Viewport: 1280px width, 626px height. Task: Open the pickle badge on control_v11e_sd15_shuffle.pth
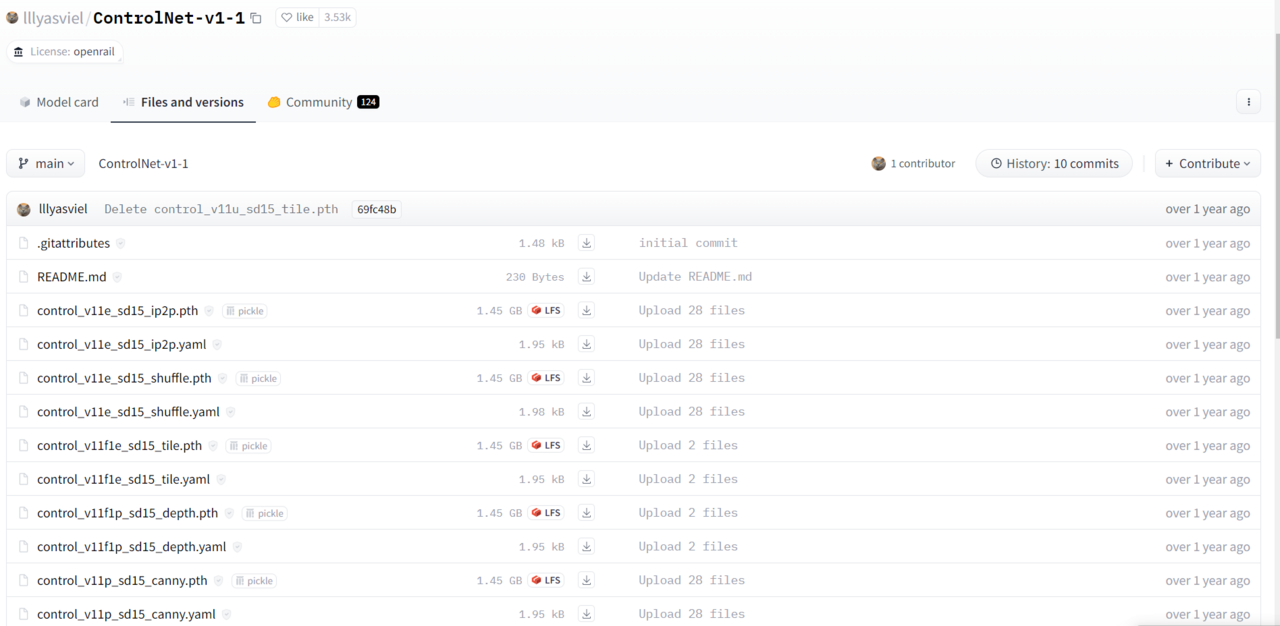coord(258,378)
